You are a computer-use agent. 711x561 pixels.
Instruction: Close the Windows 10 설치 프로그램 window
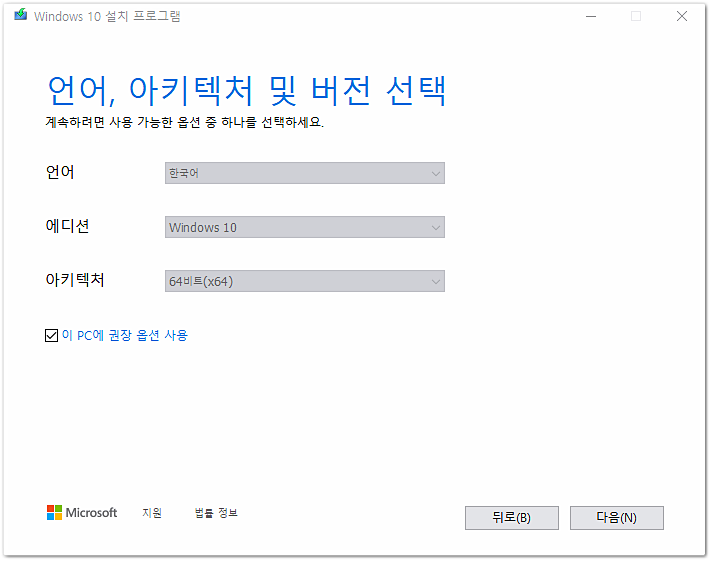pos(682,16)
